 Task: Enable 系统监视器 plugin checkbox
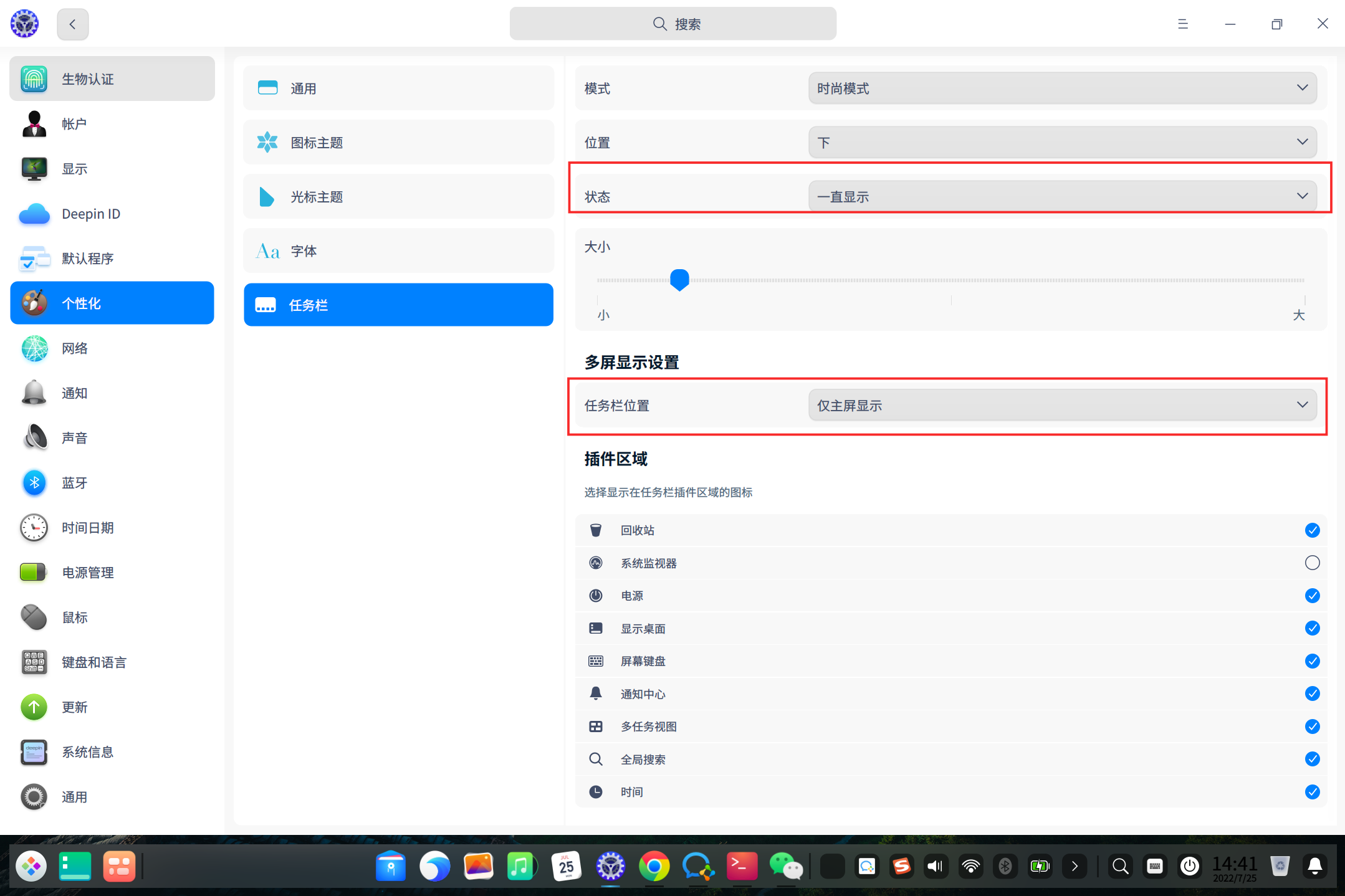pyautogui.click(x=1312, y=563)
